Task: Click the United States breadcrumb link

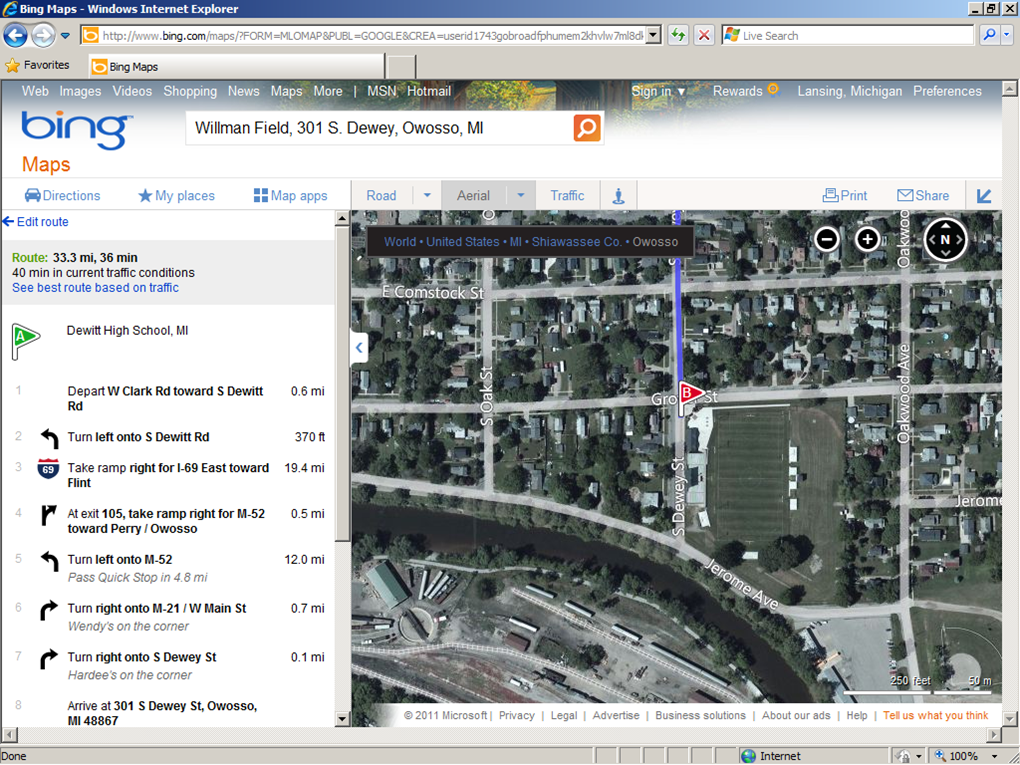Action: [x=463, y=242]
